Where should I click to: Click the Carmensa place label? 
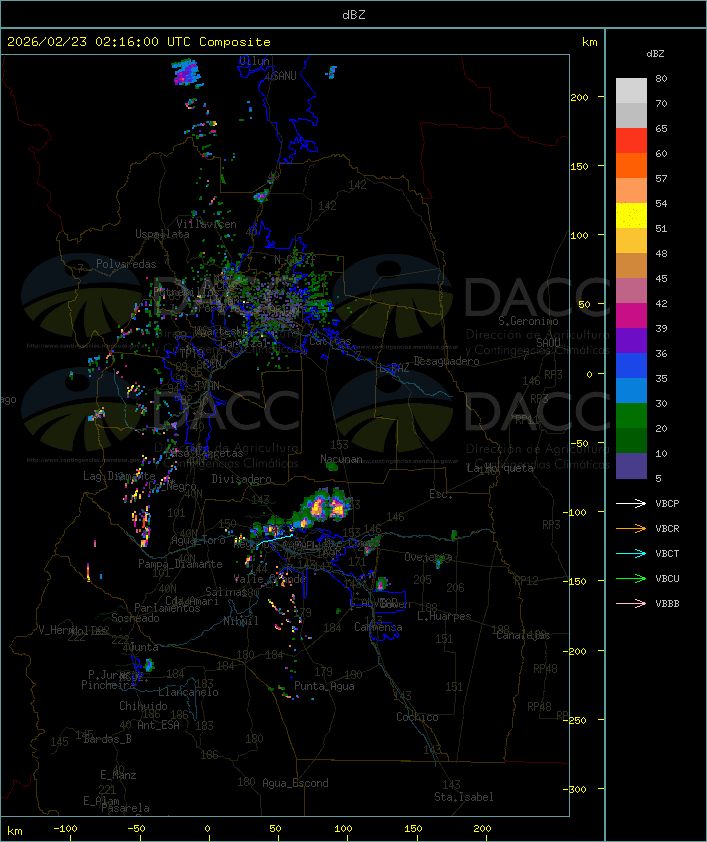point(378,627)
